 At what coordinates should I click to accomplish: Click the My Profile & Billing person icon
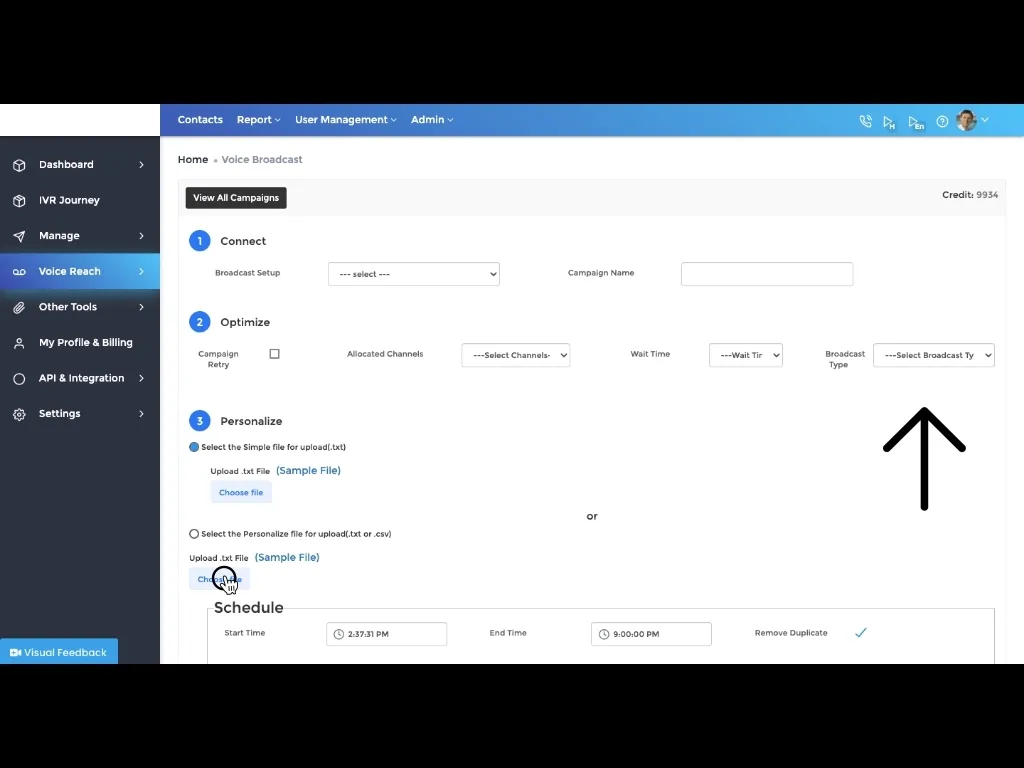pyautogui.click(x=19, y=343)
